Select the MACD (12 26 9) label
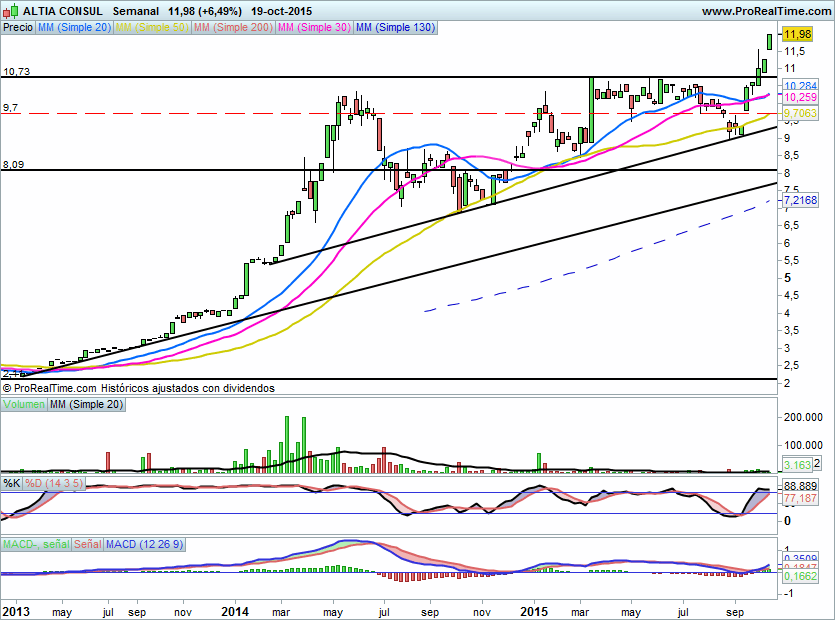Screen dimensions: 835x620 144,544
